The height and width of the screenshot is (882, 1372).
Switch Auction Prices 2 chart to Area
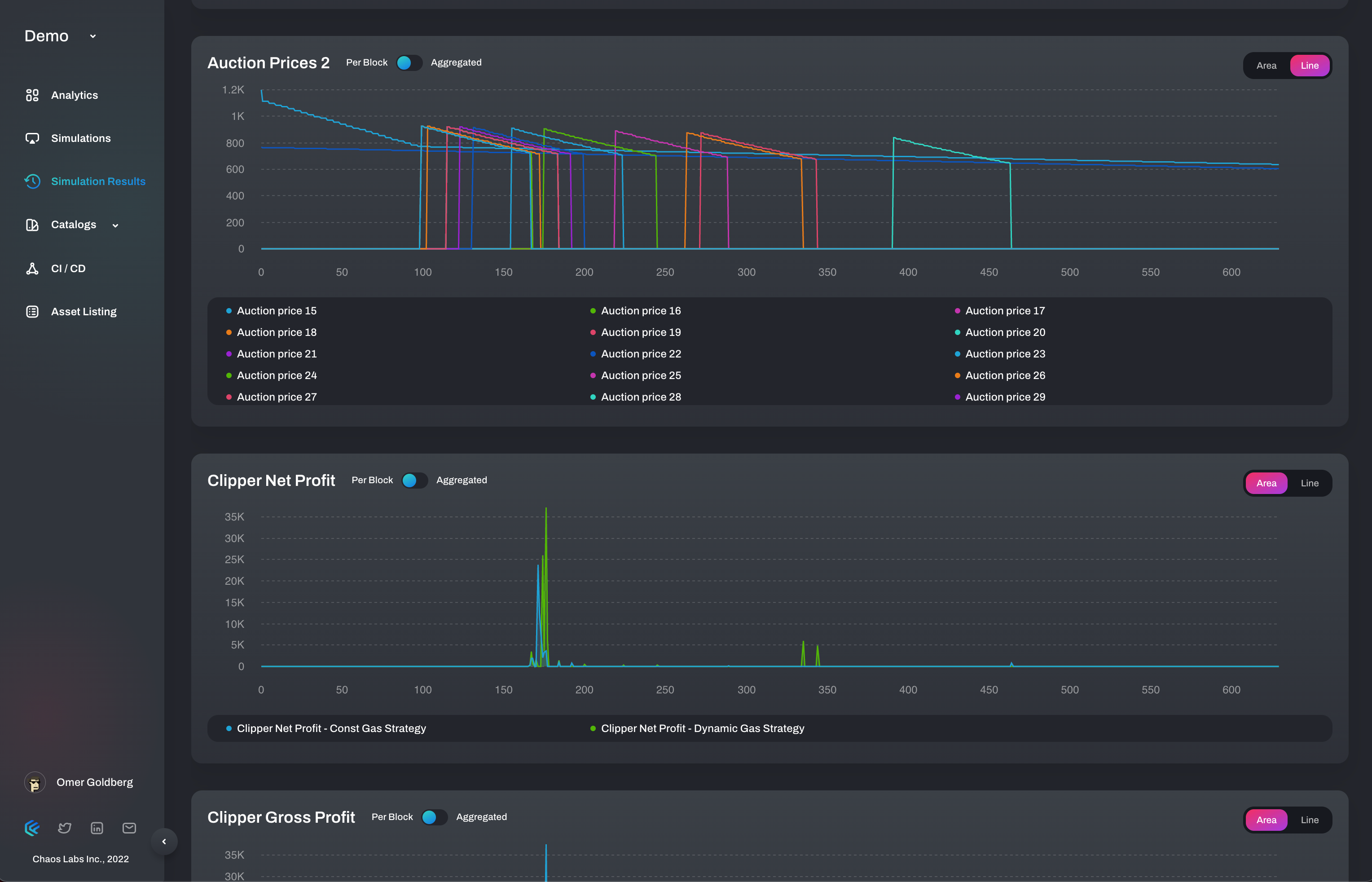pos(1266,65)
